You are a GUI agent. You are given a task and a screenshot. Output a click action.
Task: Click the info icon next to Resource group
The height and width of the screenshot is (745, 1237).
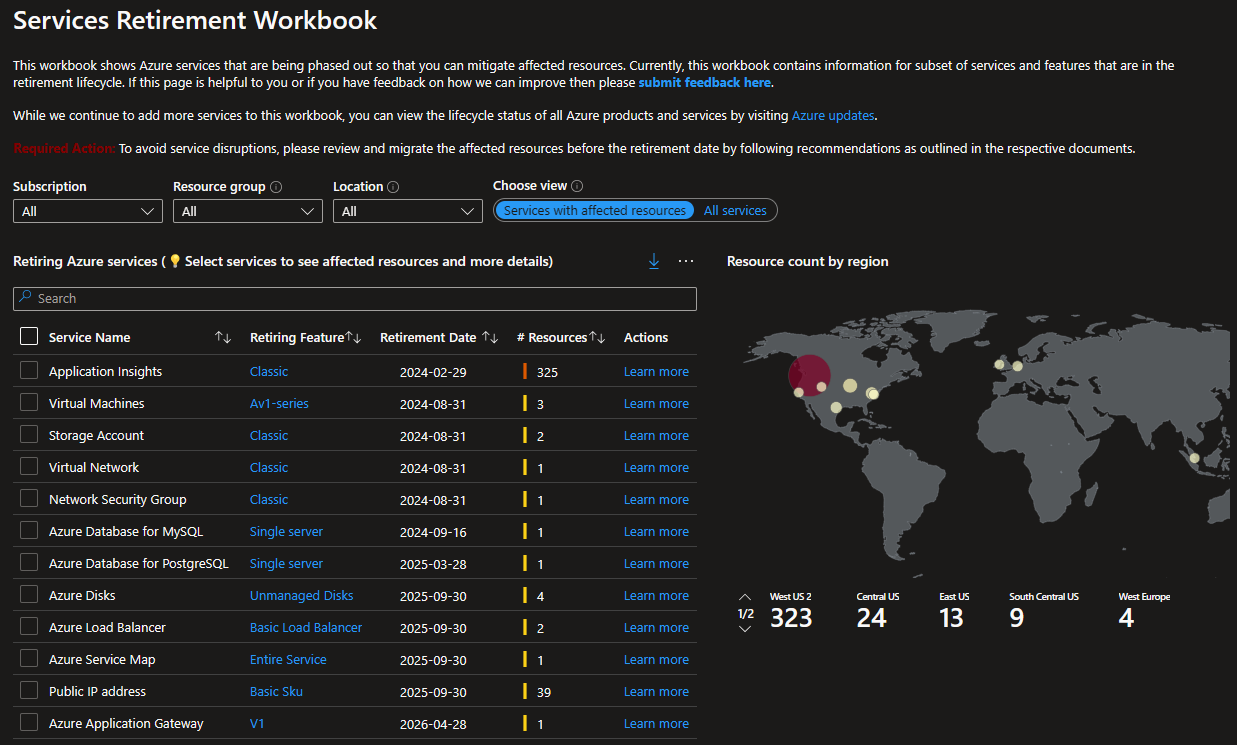click(x=276, y=187)
